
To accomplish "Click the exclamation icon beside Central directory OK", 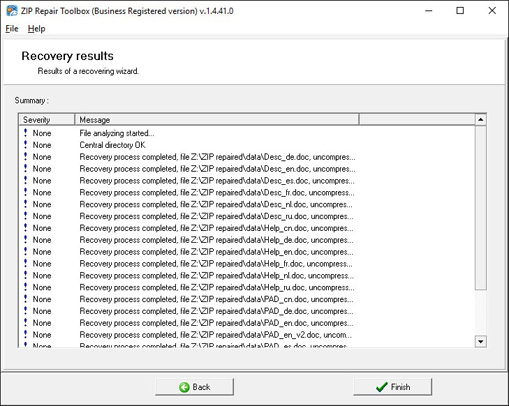I will (25, 145).
